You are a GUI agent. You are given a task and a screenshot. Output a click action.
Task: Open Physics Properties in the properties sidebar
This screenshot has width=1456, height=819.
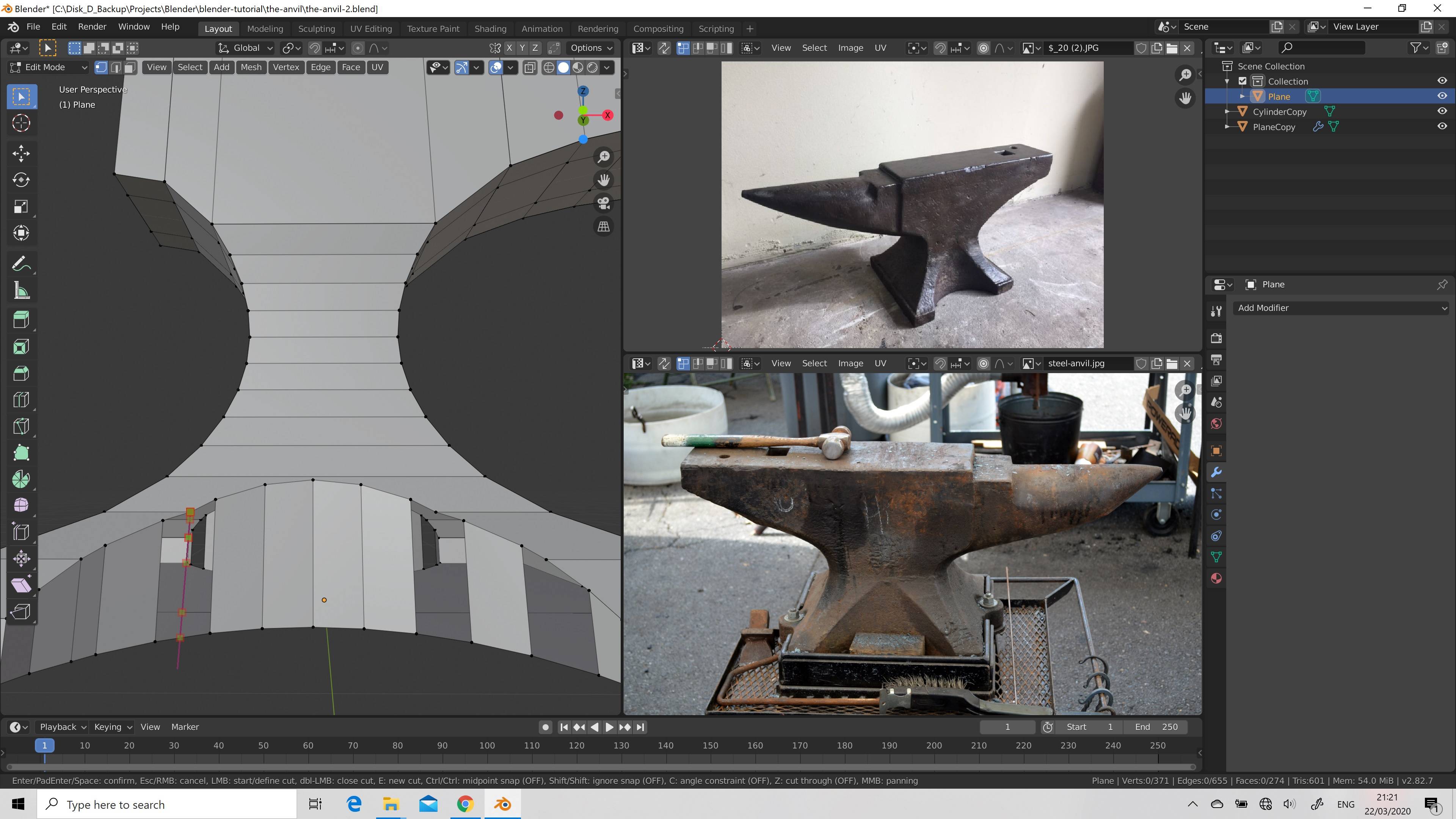click(x=1216, y=515)
